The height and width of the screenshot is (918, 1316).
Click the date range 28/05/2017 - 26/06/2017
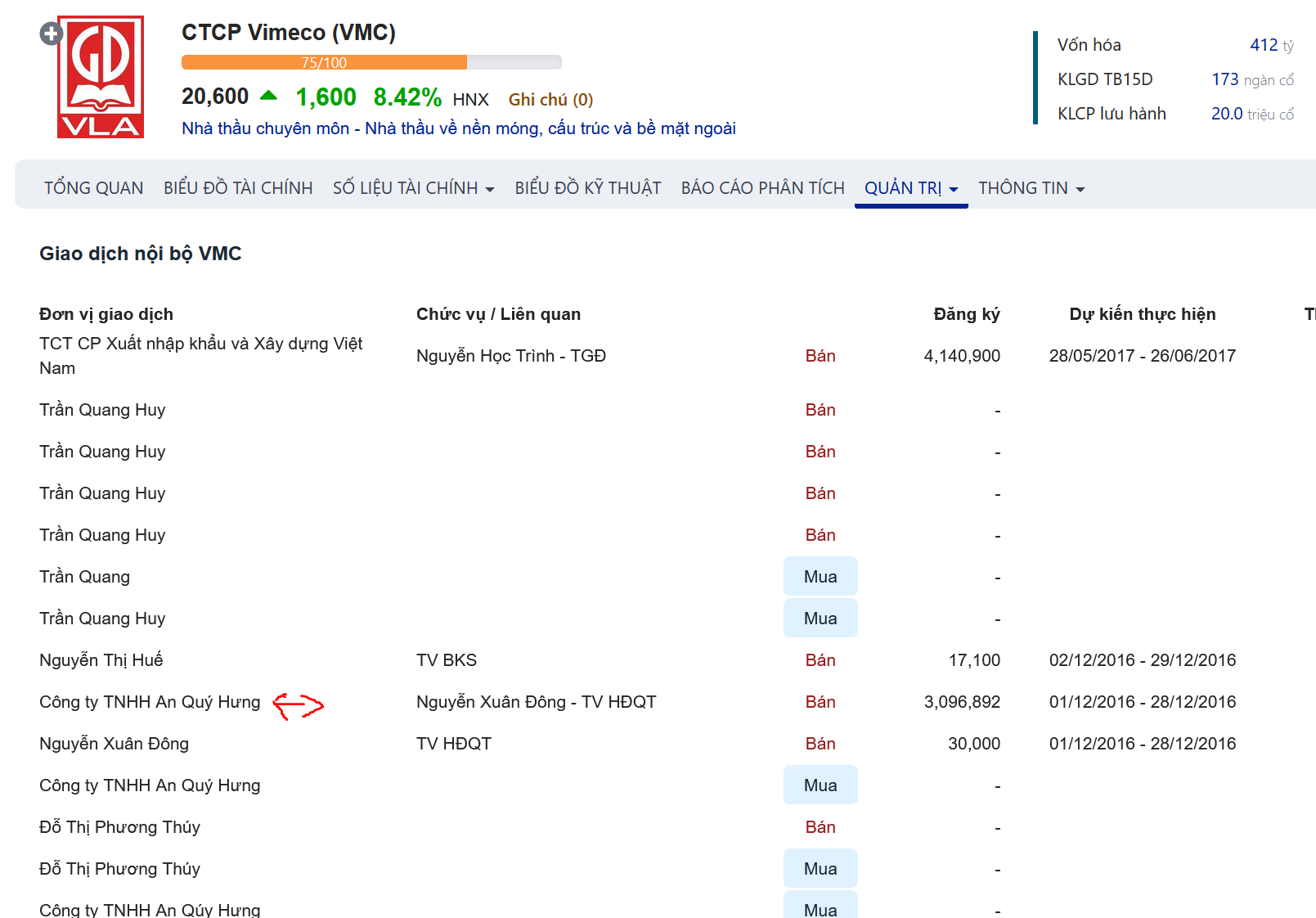click(1143, 356)
